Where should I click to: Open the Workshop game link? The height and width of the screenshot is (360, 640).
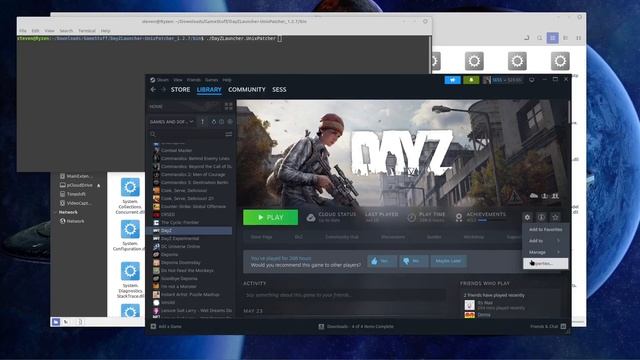(474, 237)
